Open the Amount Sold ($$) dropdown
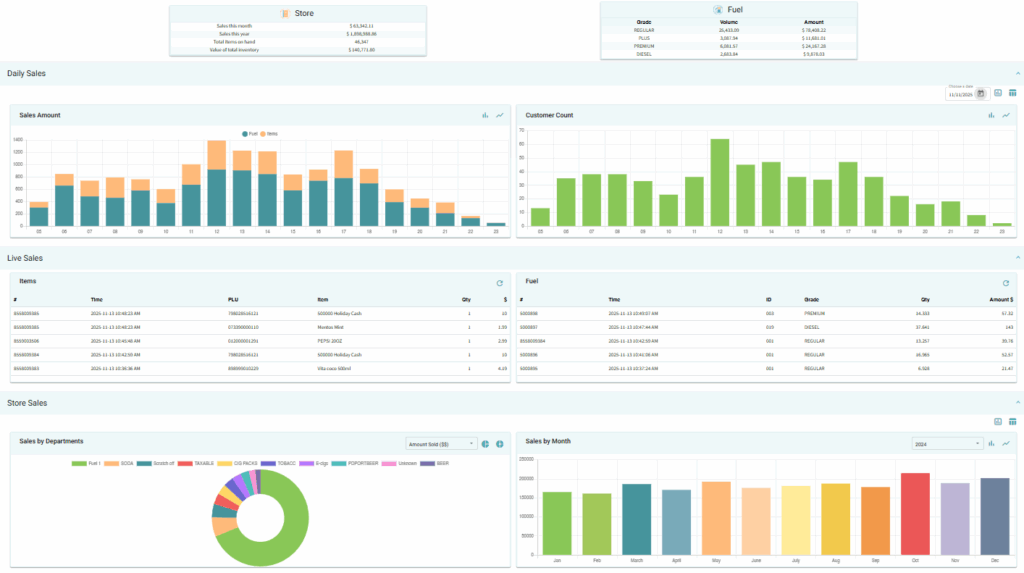Image resolution: width=1024 pixels, height=573 pixels. click(440, 443)
